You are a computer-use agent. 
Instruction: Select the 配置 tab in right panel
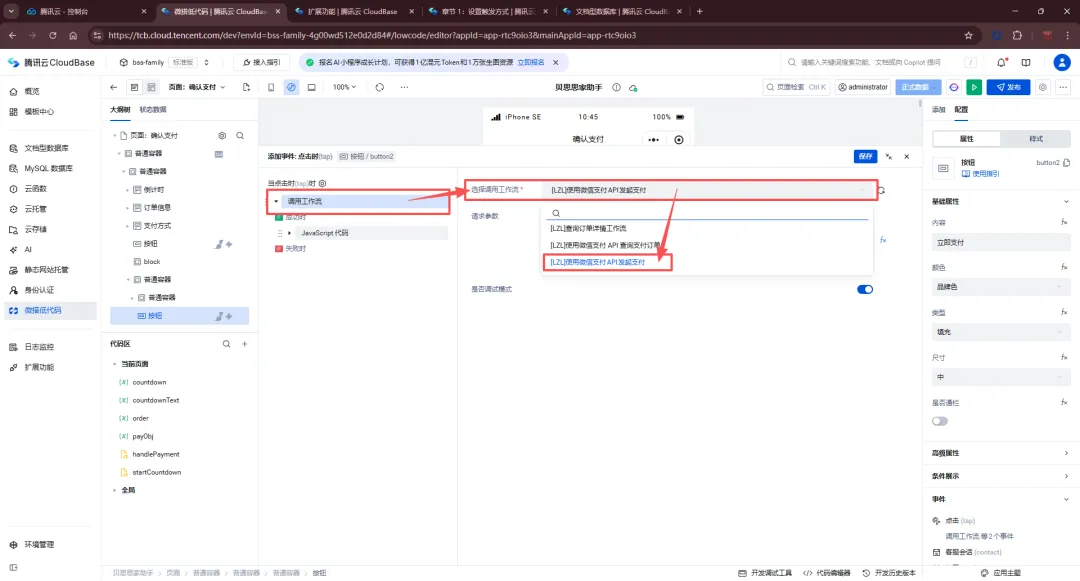(961, 109)
